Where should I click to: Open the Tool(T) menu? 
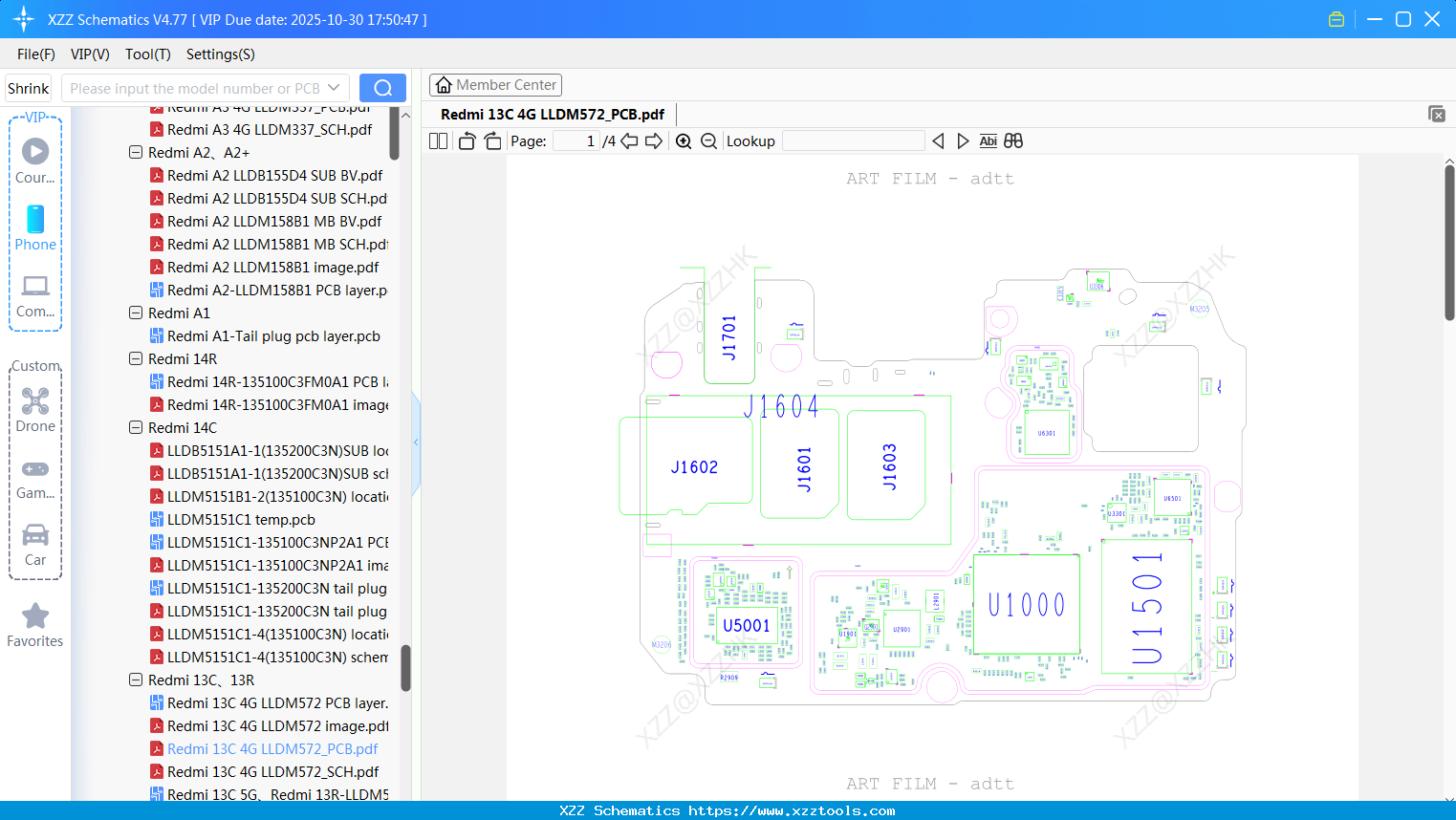(x=147, y=54)
